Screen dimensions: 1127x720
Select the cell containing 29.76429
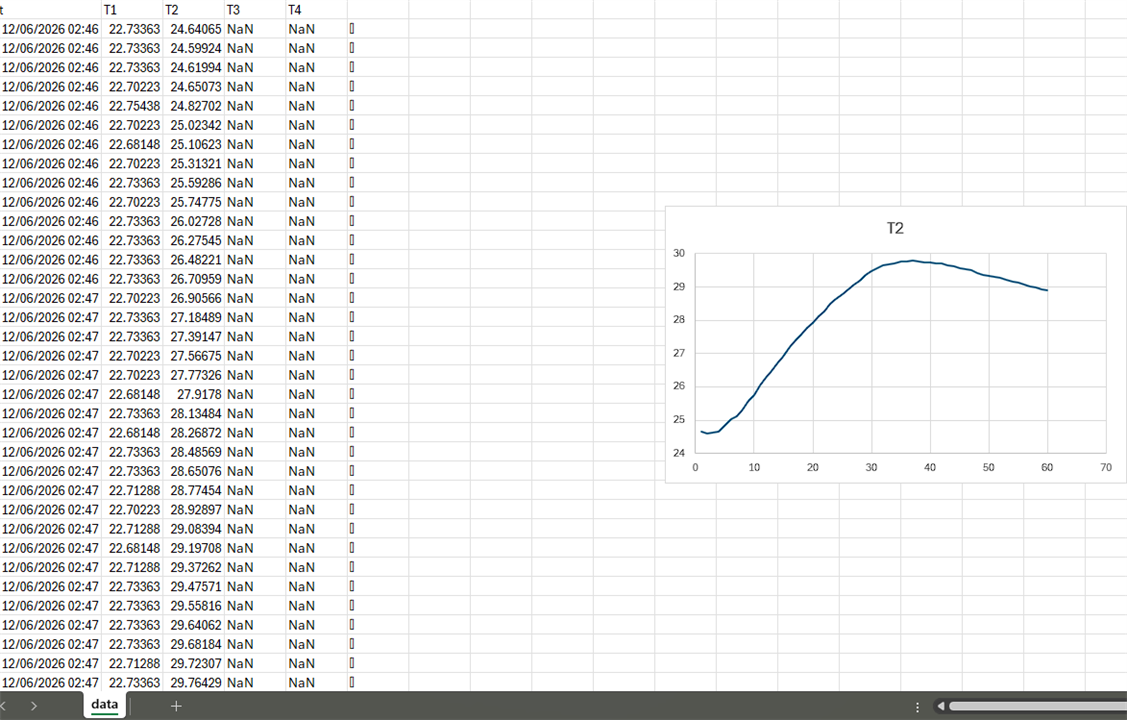pyautogui.click(x=193, y=683)
